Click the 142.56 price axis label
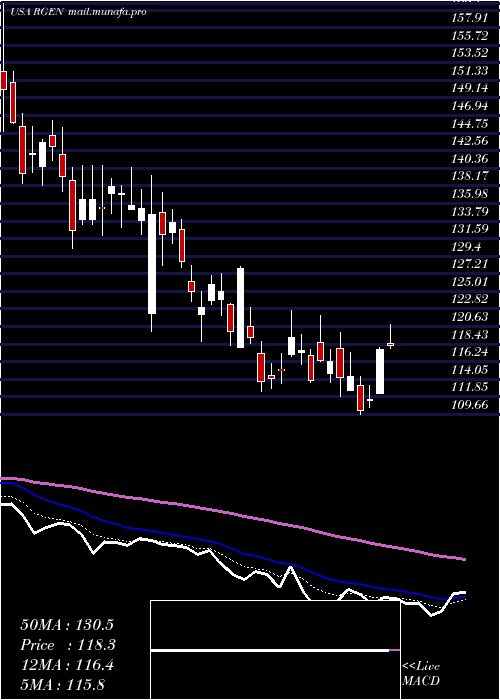 click(470, 141)
